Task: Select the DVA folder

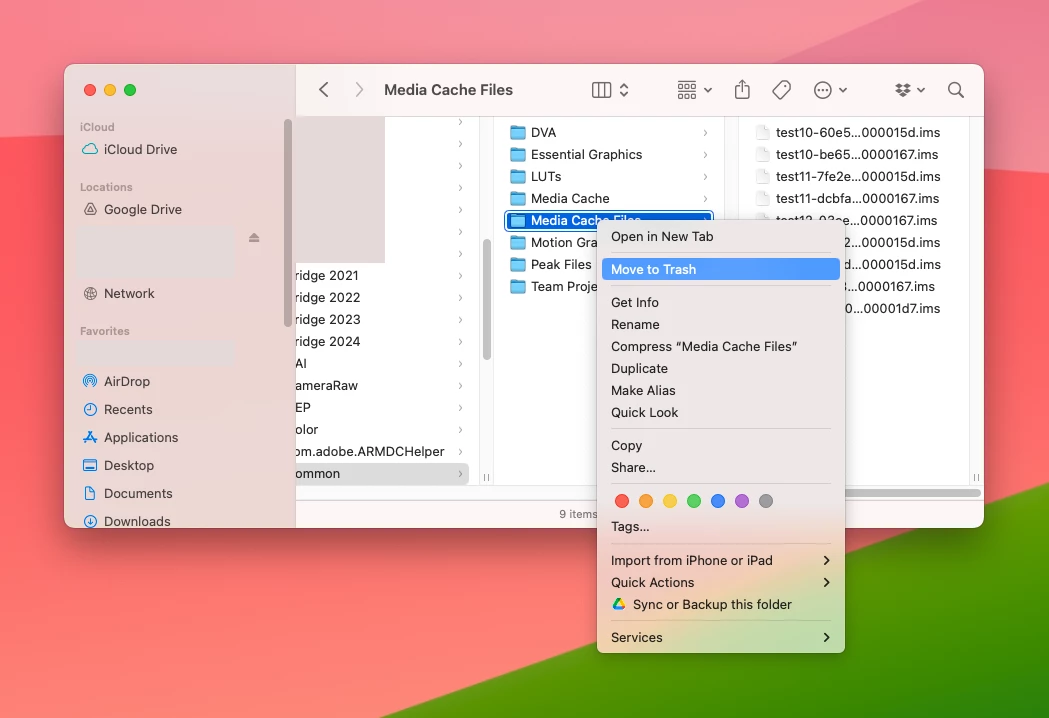Action: click(607, 132)
